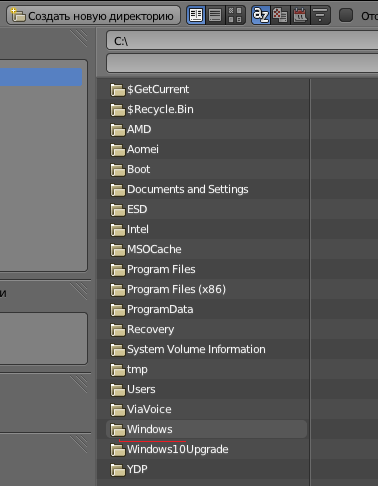378x486 pixels.
Task: Click the folder icon next to $GetCurrent
Action: point(118,90)
